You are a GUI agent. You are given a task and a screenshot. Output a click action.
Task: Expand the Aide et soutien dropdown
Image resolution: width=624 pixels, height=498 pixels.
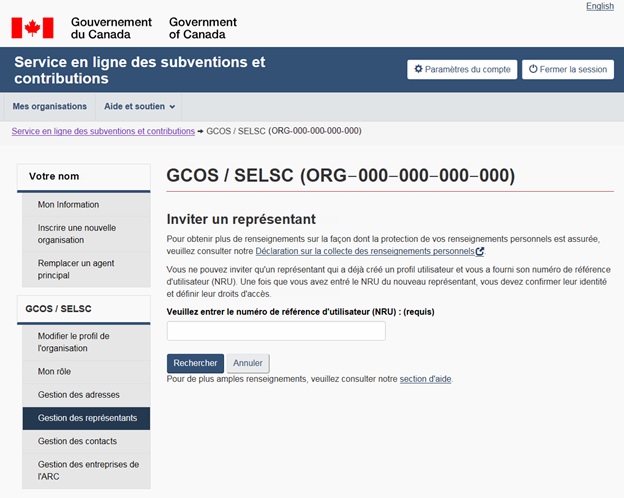(x=140, y=106)
